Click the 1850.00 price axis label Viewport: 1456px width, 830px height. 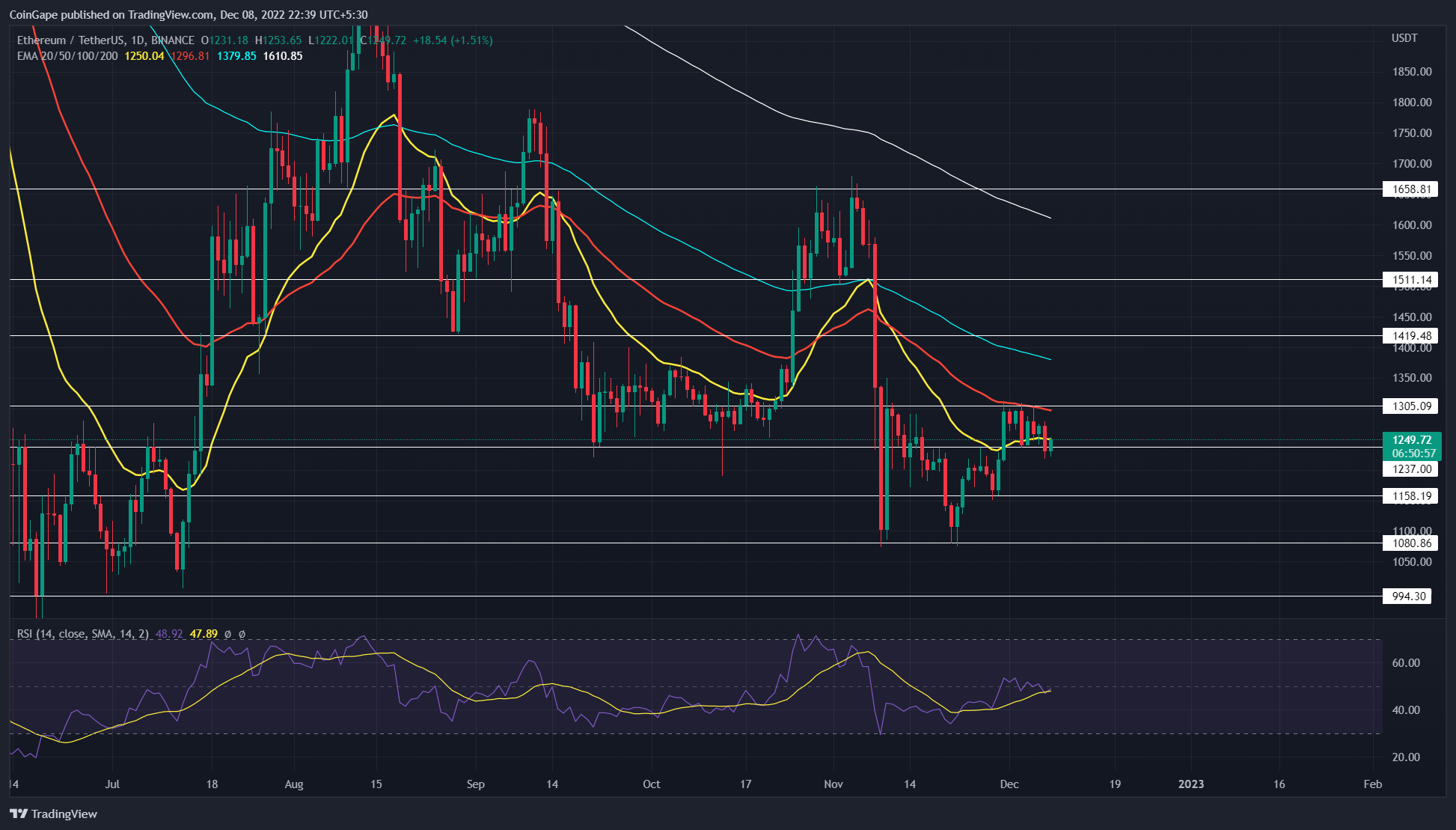tap(1412, 72)
